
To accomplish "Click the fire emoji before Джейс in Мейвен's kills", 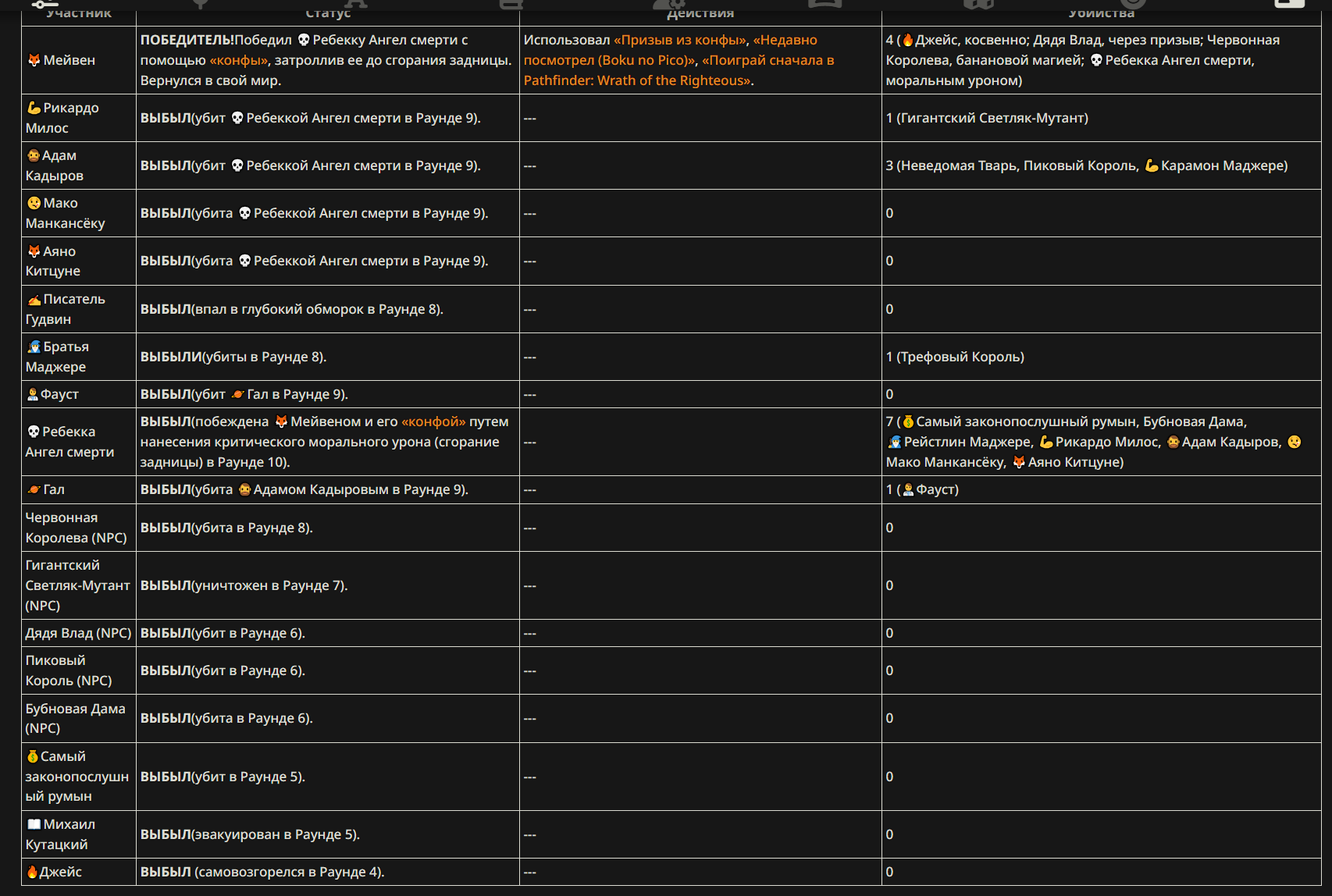I will 908,40.
